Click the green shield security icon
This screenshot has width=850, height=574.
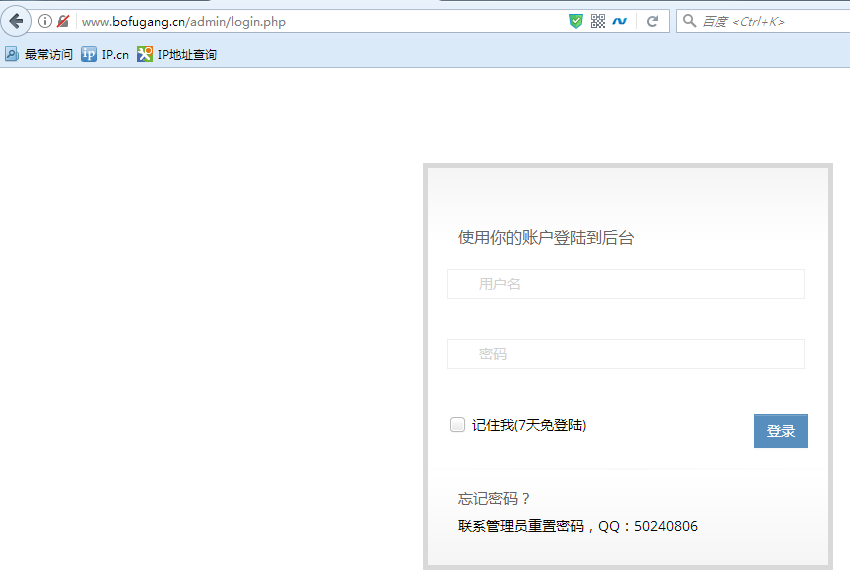pos(576,21)
